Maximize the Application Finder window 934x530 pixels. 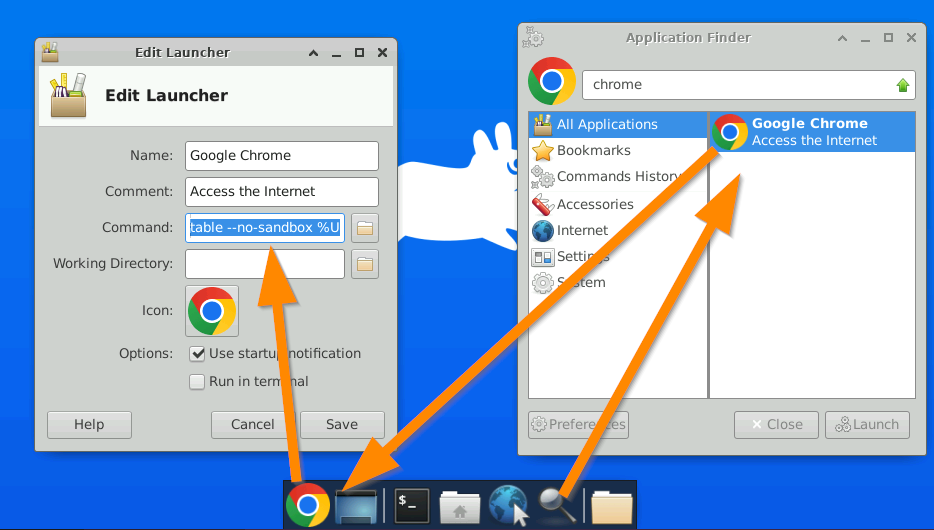pos(888,38)
